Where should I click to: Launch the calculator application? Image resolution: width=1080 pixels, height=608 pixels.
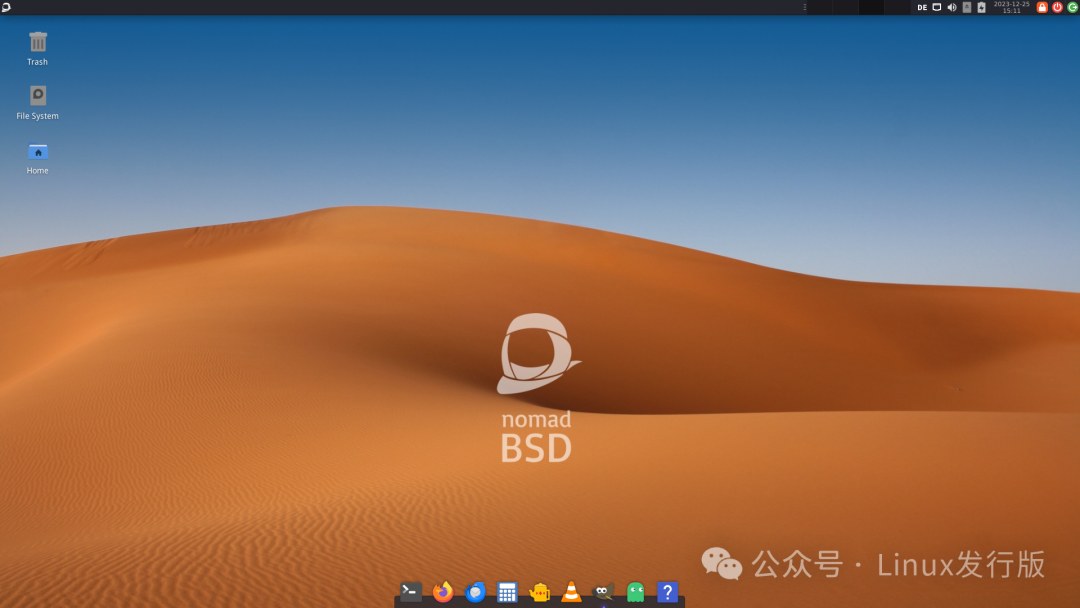507,591
